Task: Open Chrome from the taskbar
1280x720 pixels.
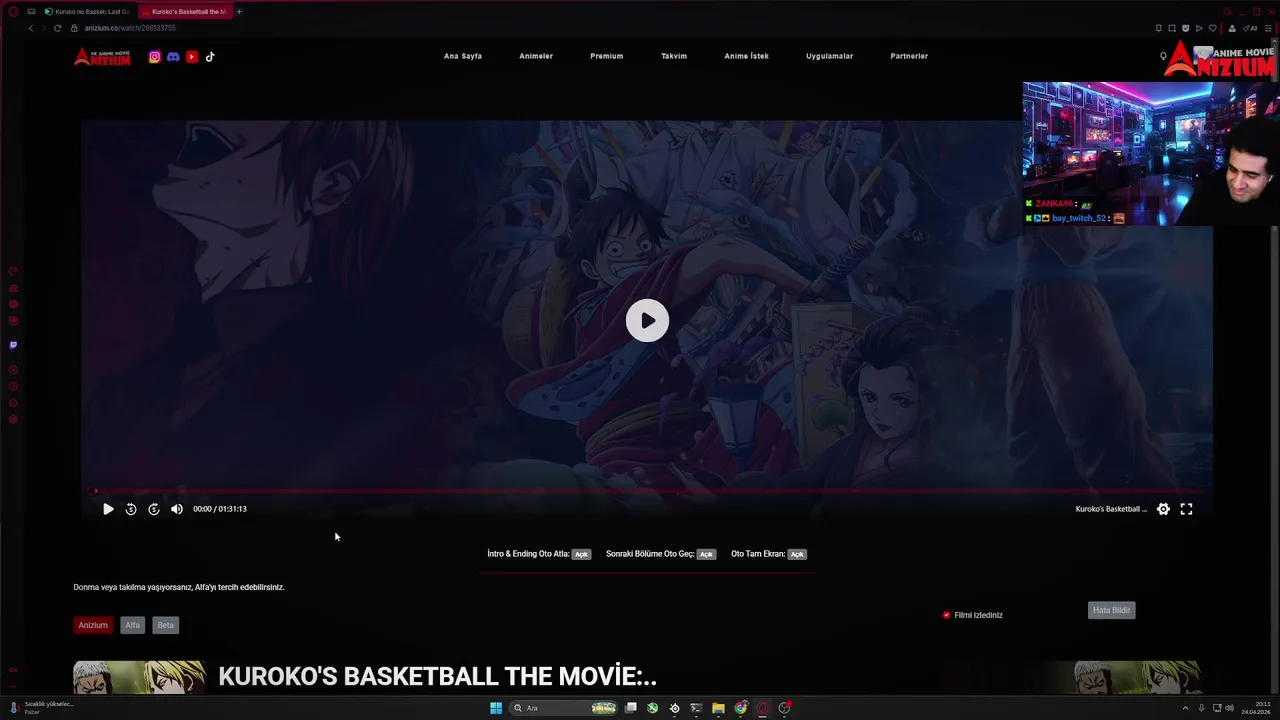Action: click(x=740, y=708)
